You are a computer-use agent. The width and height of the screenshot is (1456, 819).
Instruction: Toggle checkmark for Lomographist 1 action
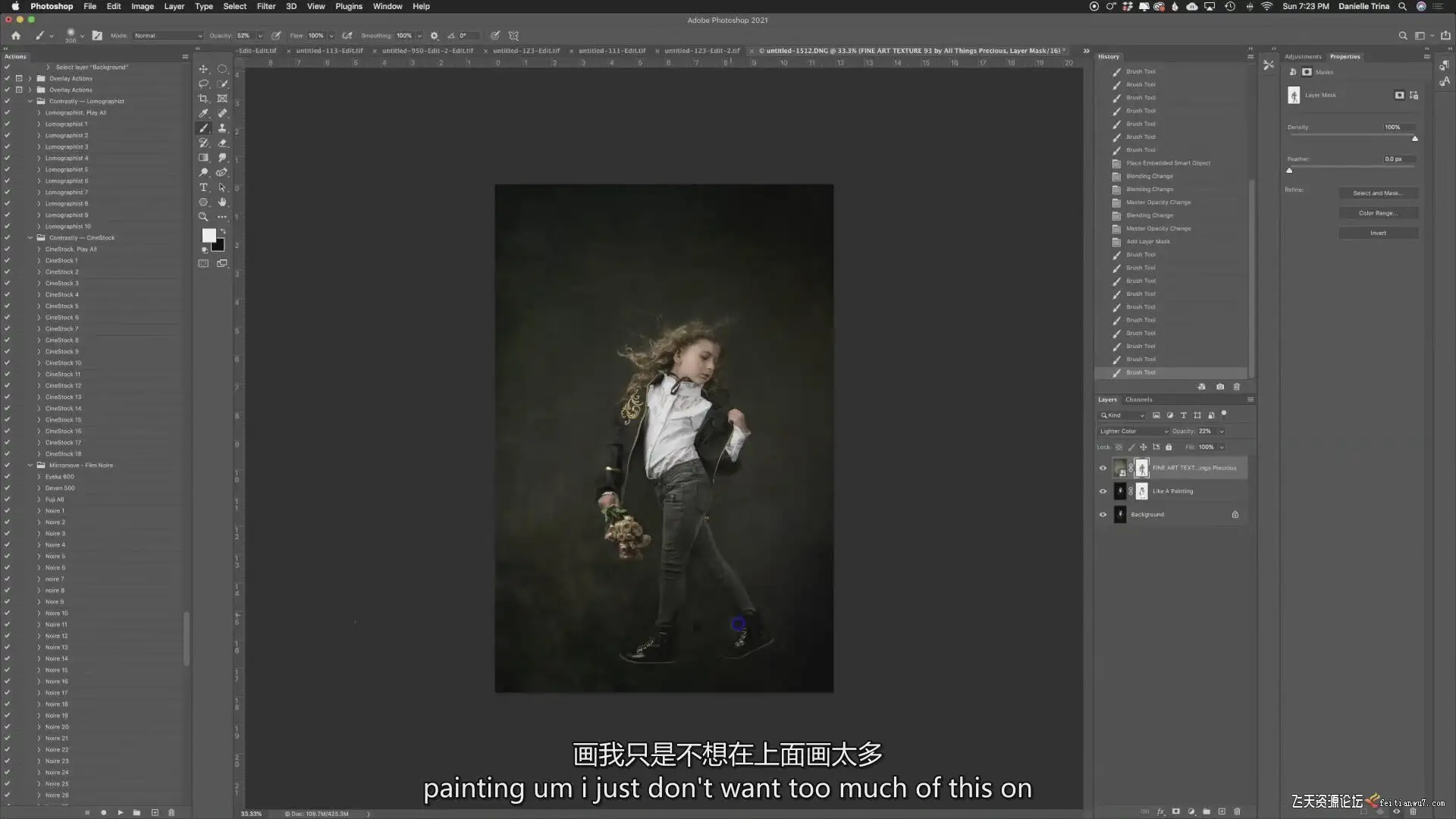pos(7,124)
